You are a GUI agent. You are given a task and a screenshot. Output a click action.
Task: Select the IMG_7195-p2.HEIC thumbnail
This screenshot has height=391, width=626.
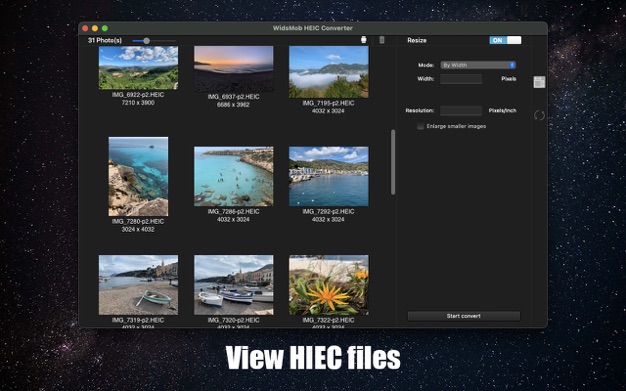(329, 72)
